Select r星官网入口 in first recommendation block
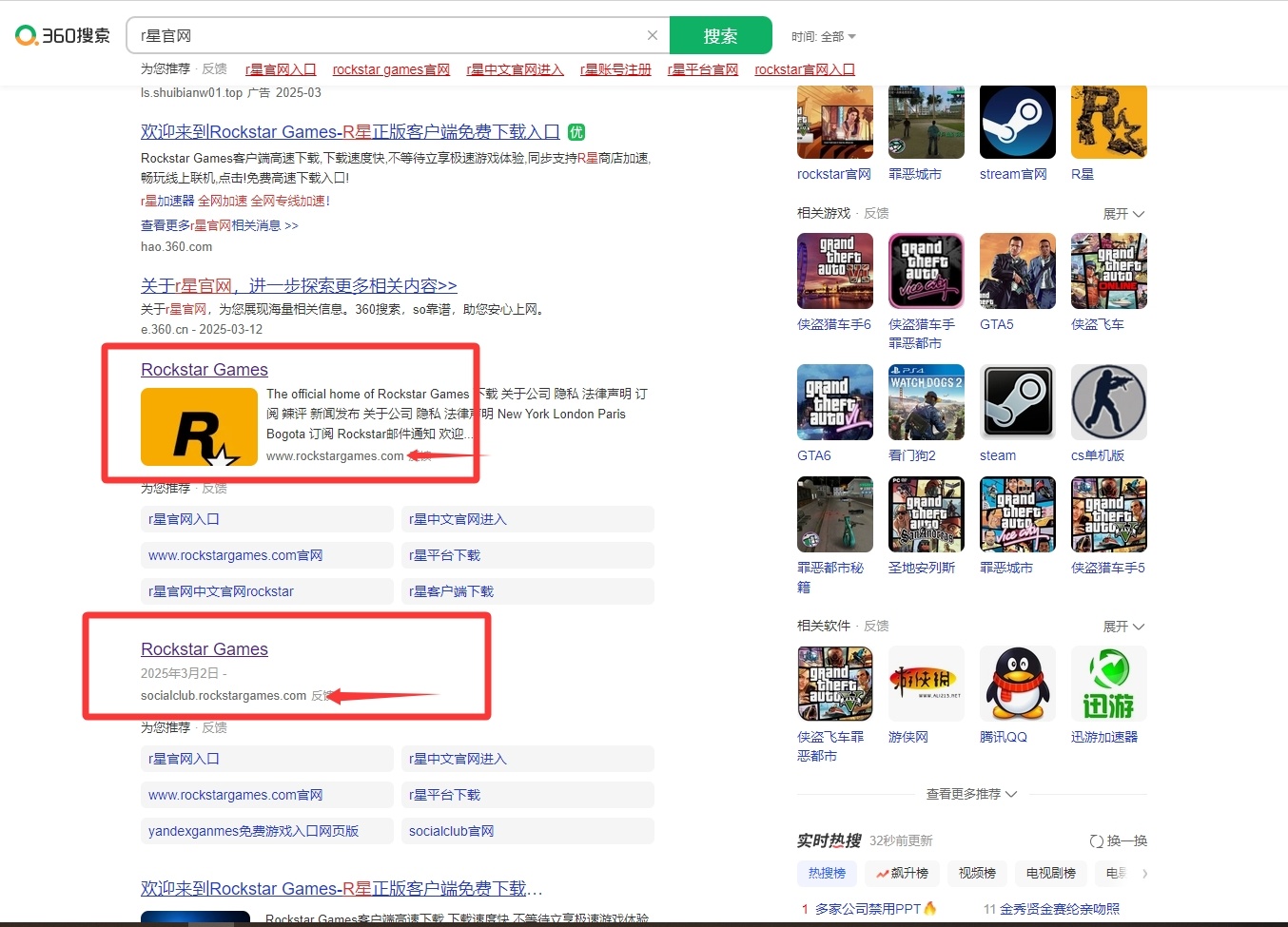This screenshot has width=1288, height=927. point(266,519)
